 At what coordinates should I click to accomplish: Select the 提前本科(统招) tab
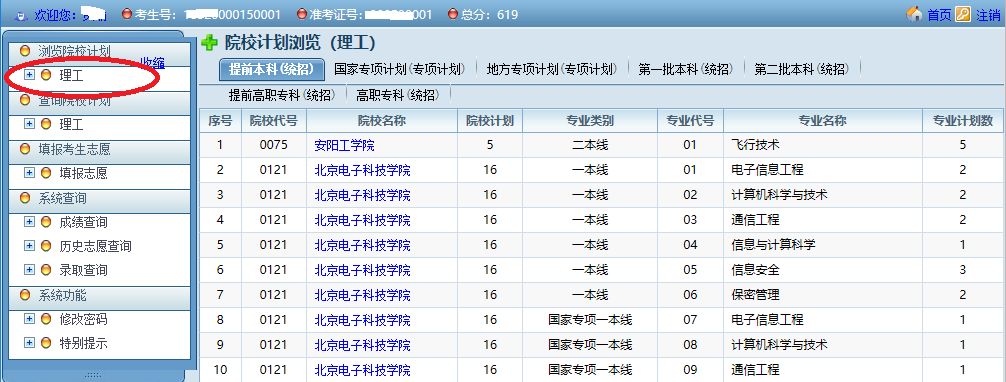pyautogui.click(x=271, y=69)
